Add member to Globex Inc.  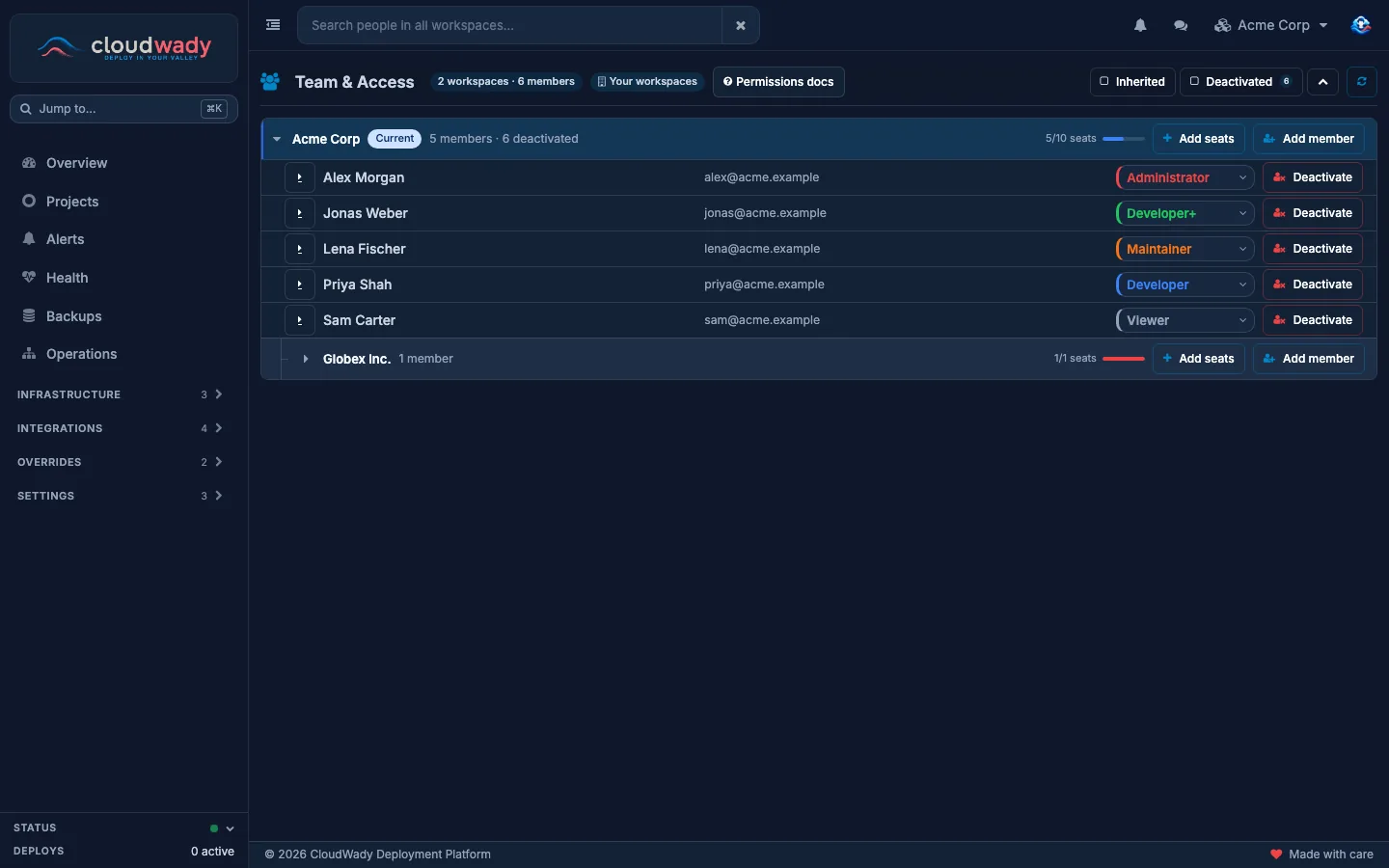pos(1309,359)
